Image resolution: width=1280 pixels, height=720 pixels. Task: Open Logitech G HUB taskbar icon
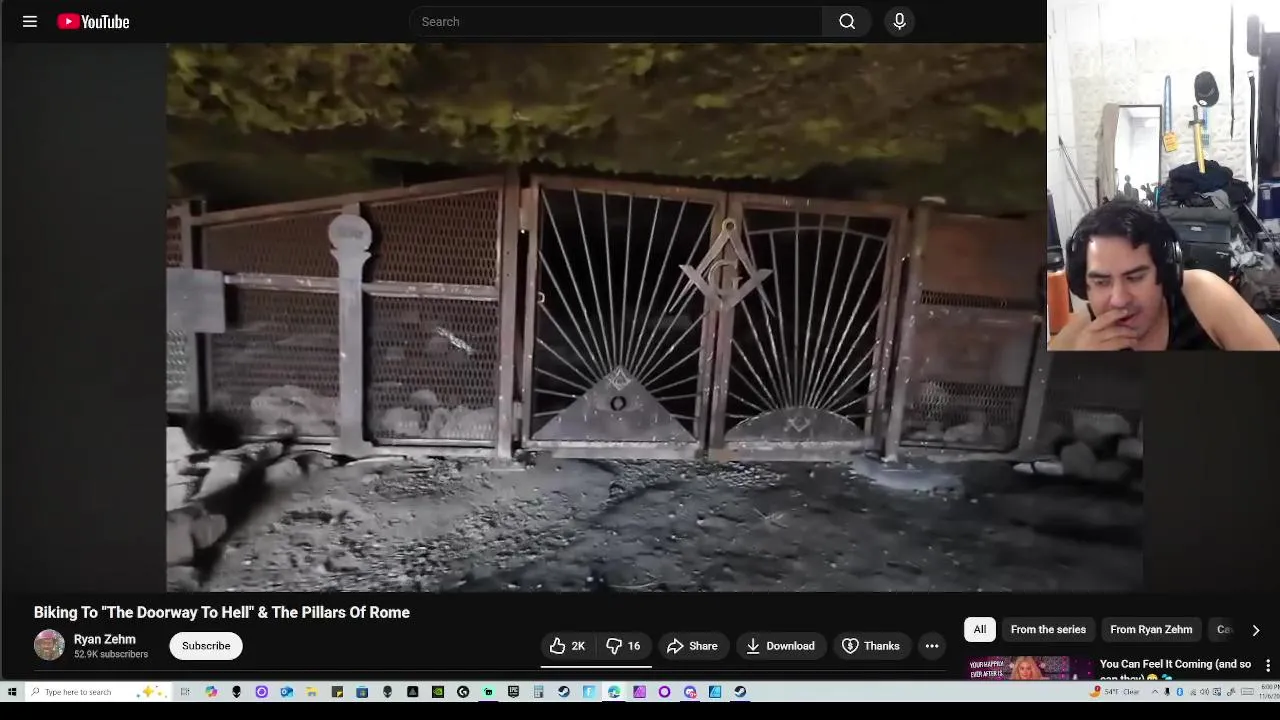[463, 691]
